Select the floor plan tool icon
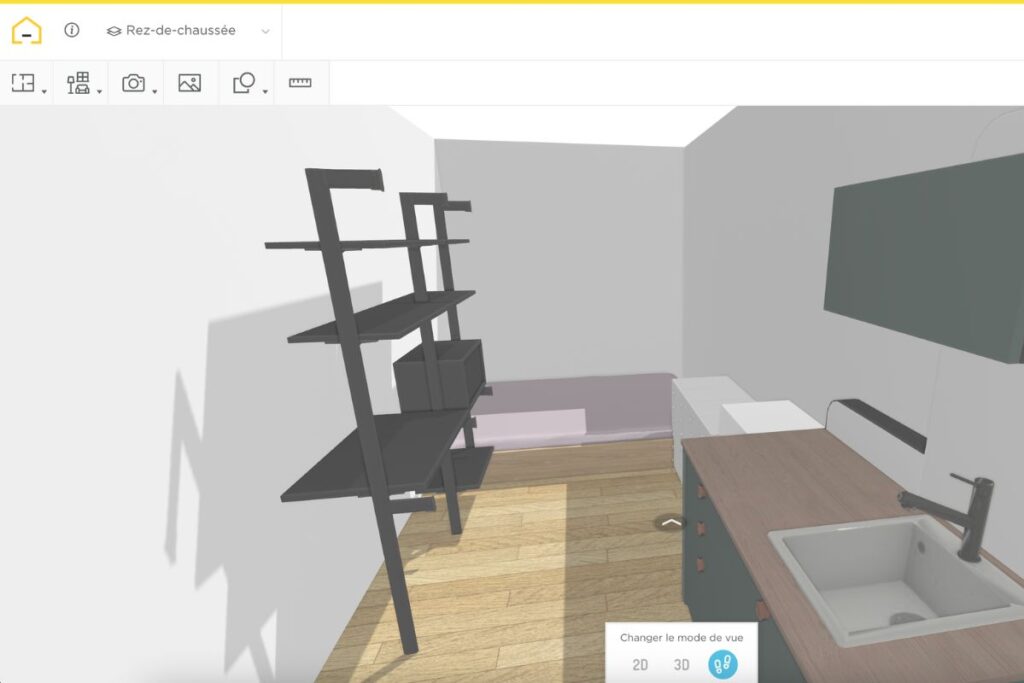Image resolution: width=1024 pixels, height=683 pixels. pos(22,82)
